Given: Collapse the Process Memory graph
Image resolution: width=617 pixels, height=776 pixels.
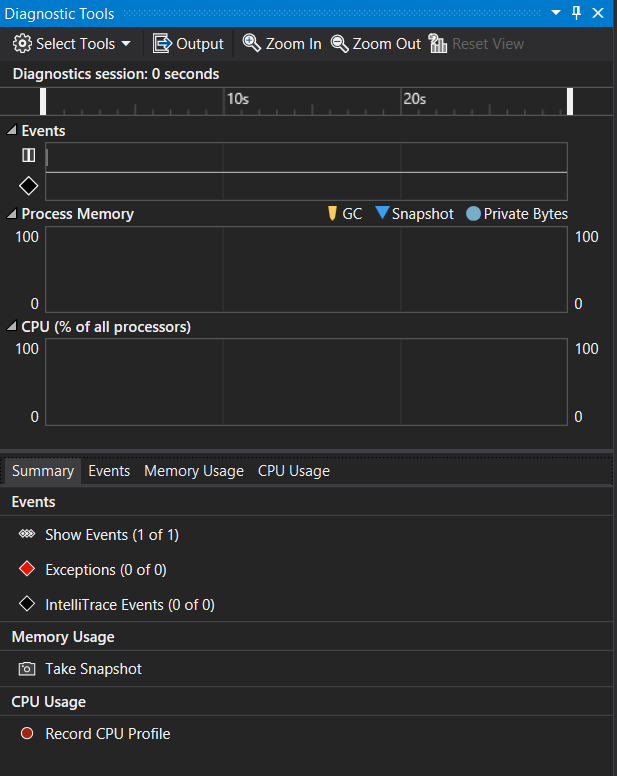Looking at the screenshot, I should 11,214.
